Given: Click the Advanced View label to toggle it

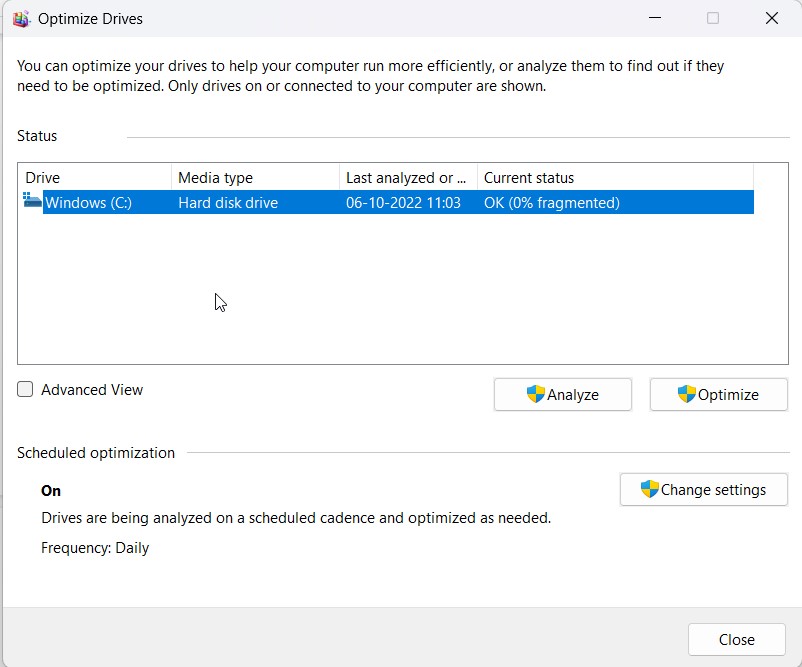Looking at the screenshot, I should tap(92, 389).
